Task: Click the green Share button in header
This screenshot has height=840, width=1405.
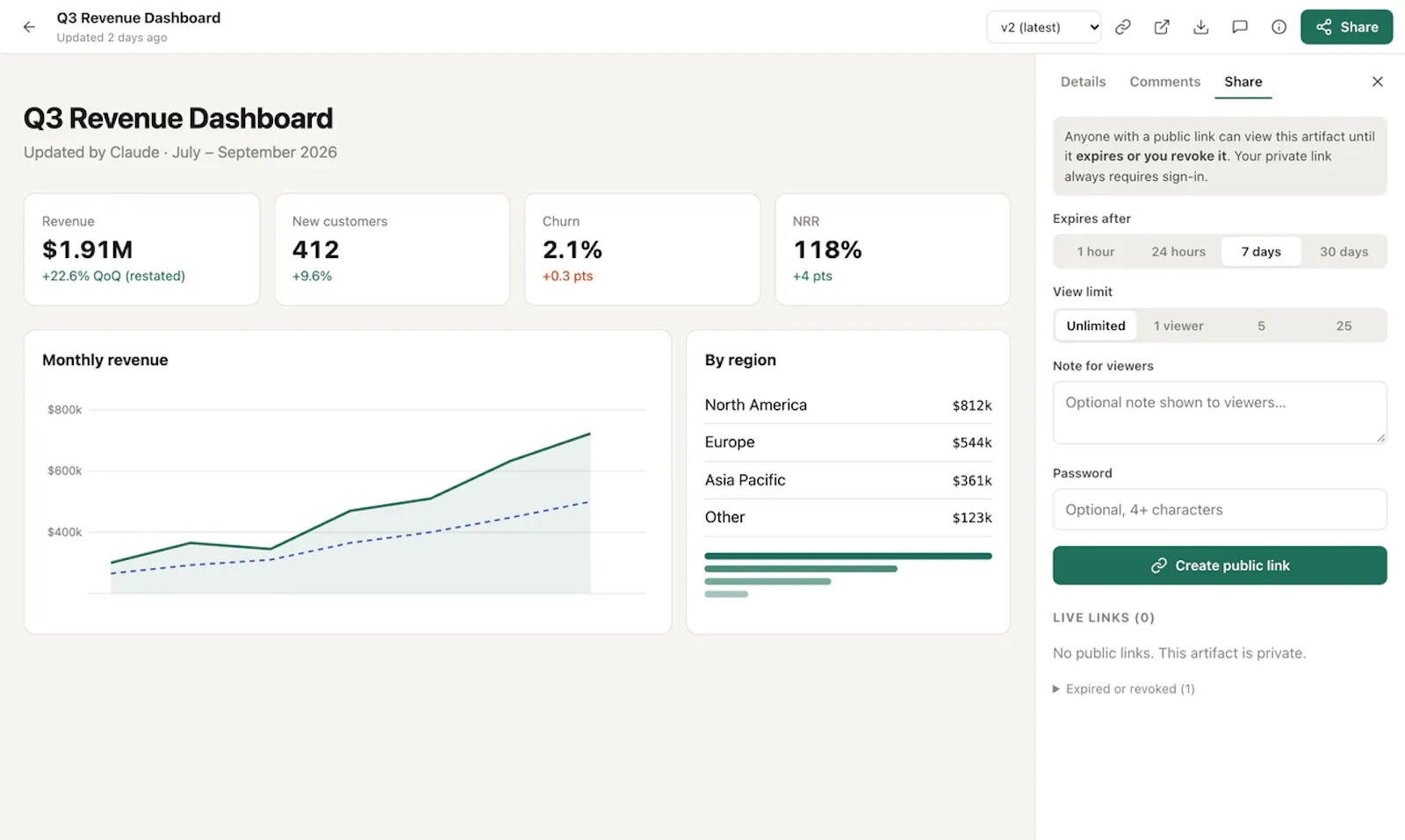Action: click(1346, 27)
